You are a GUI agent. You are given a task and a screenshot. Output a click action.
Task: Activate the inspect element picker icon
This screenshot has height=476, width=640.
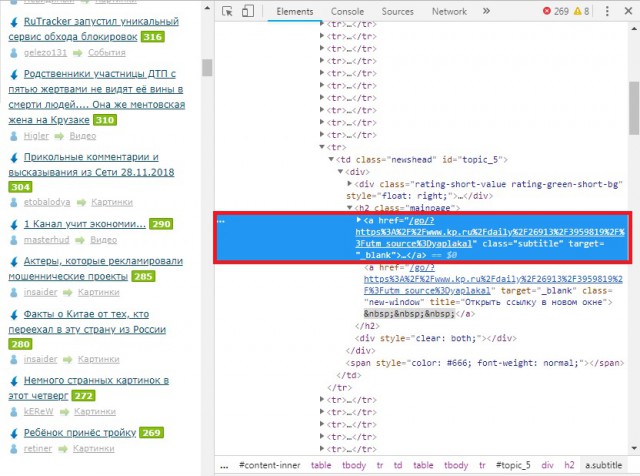point(228,11)
